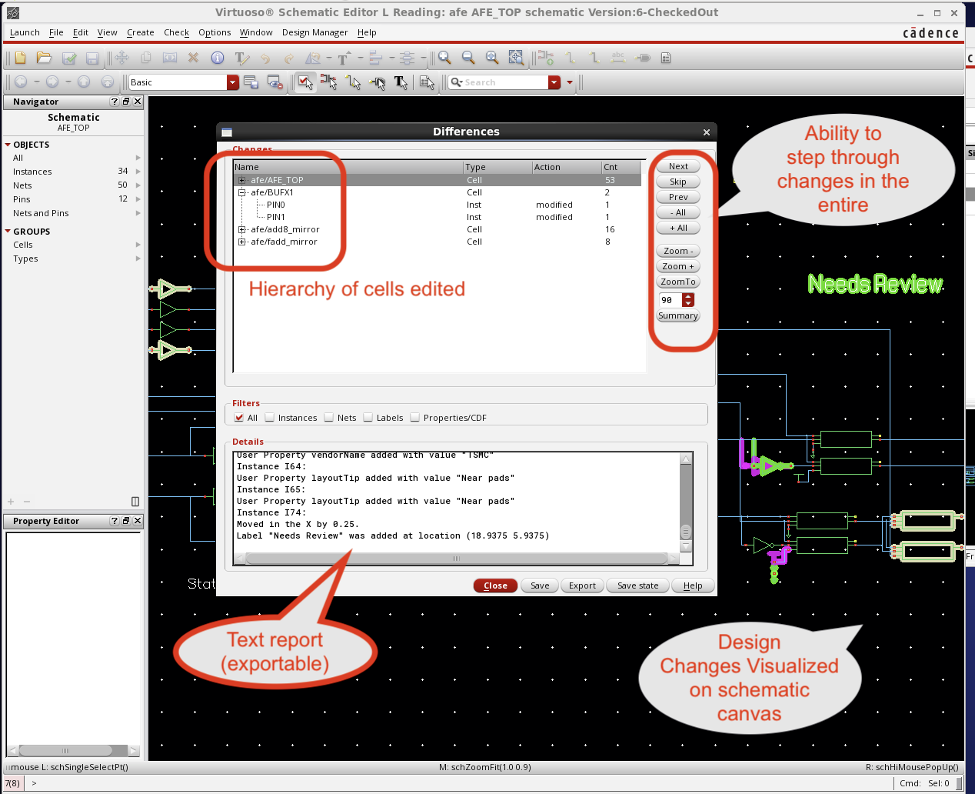Click the Open folder icon in toolbar

(x=44, y=58)
